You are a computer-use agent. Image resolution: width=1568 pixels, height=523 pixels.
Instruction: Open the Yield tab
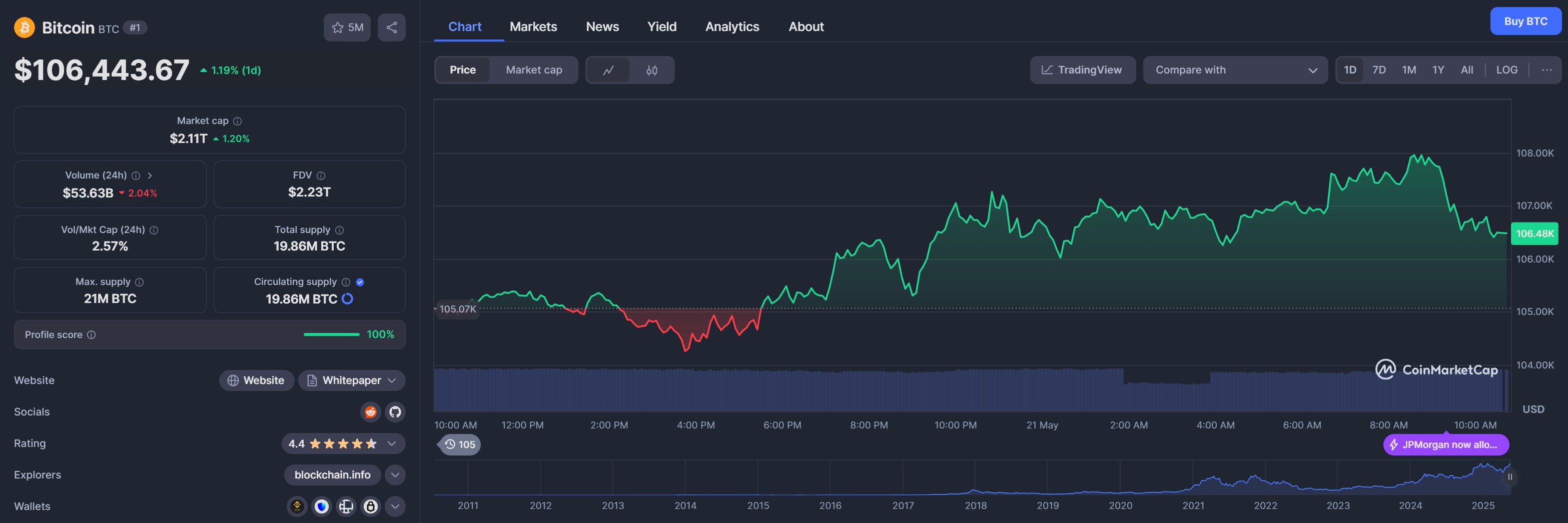[x=661, y=27]
